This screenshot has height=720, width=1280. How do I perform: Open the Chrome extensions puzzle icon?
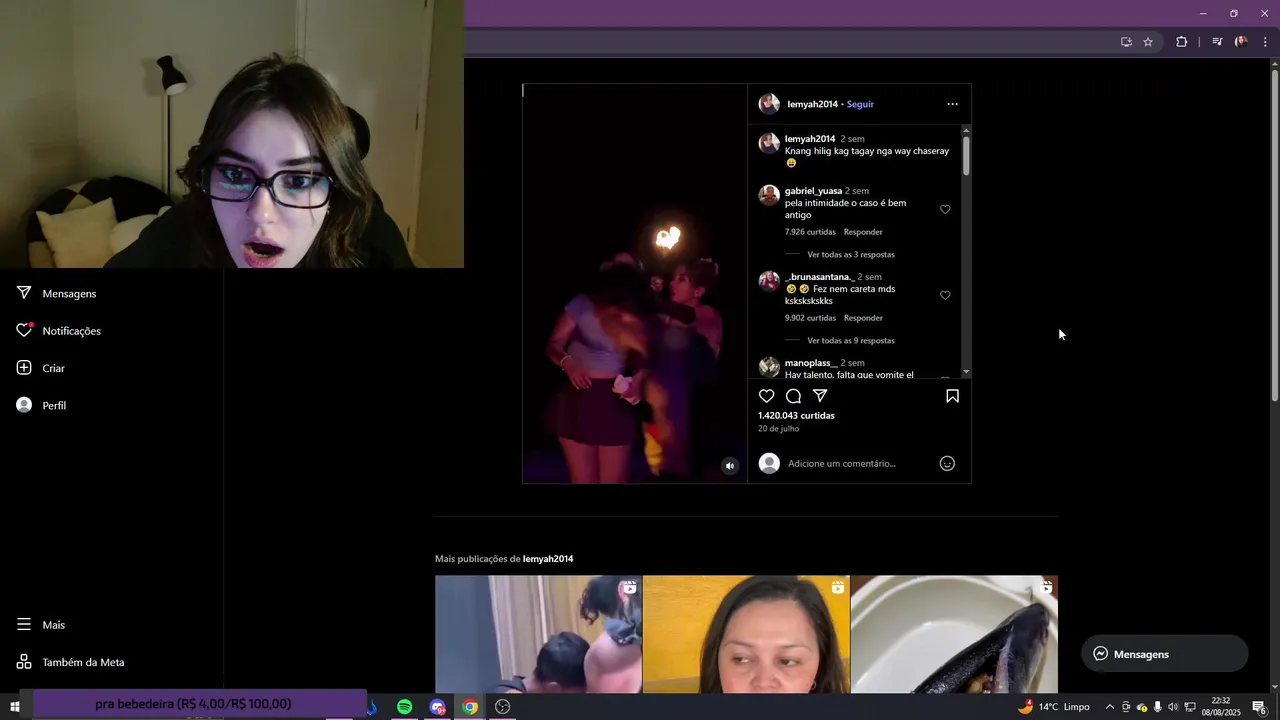1181,42
